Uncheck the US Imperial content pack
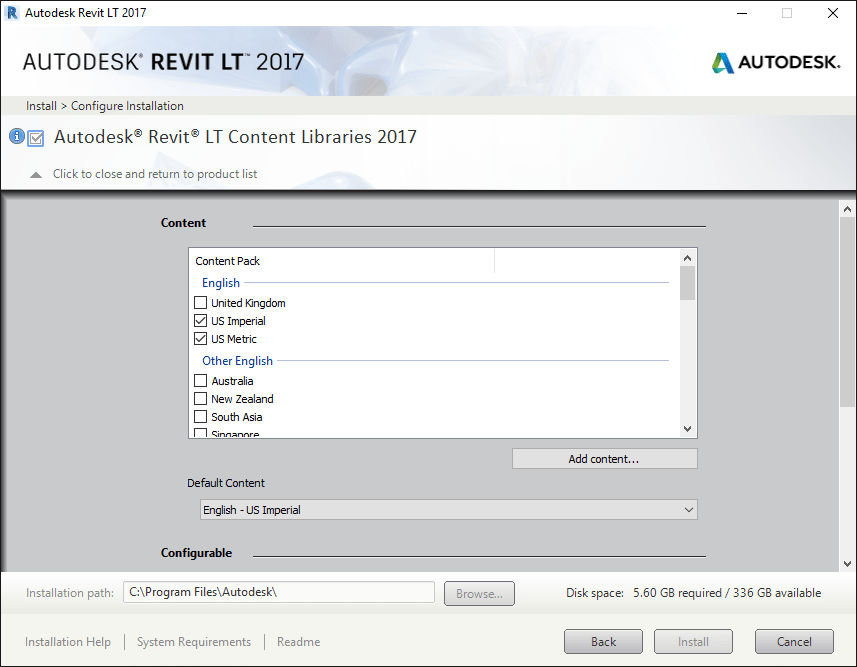The image size is (857, 667). (201, 320)
